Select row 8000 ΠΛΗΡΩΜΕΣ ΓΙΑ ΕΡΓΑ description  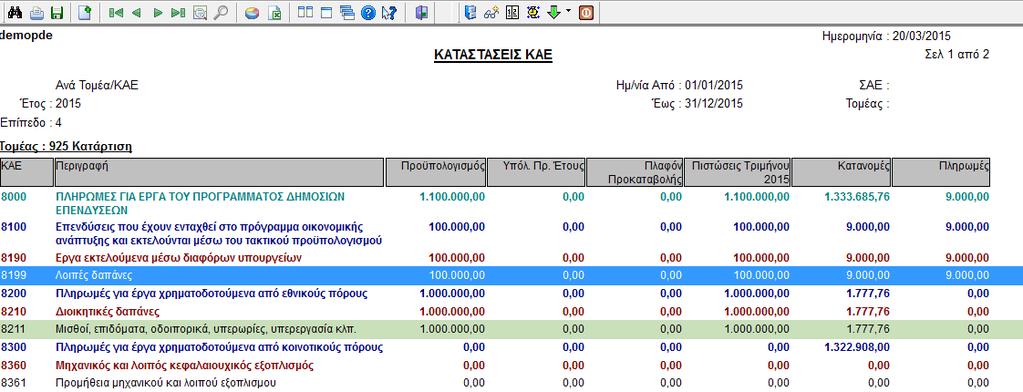pos(200,204)
